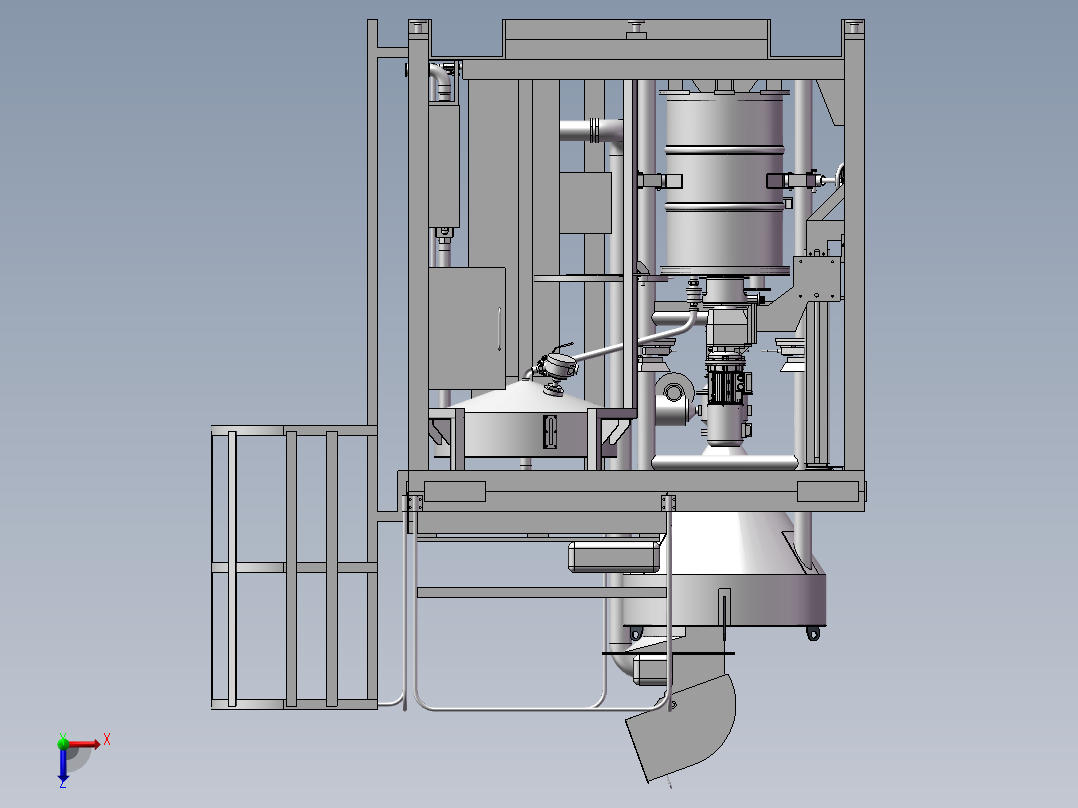The width and height of the screenshot is (1078, 808).
Task: Select the large ribbed cylindrical drum
Action: pos(724,184)
